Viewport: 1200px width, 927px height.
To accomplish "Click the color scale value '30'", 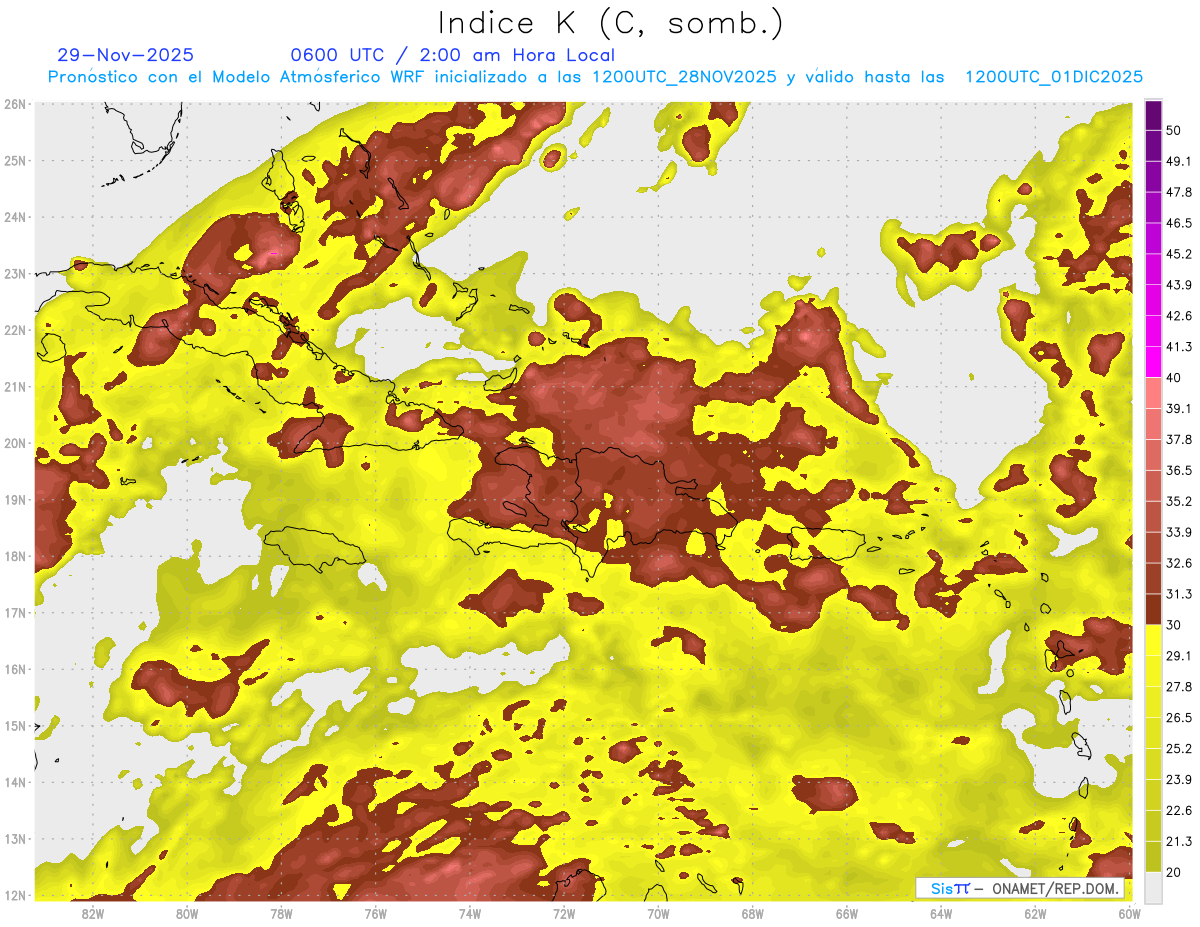I will click(x=1173, y=625).
